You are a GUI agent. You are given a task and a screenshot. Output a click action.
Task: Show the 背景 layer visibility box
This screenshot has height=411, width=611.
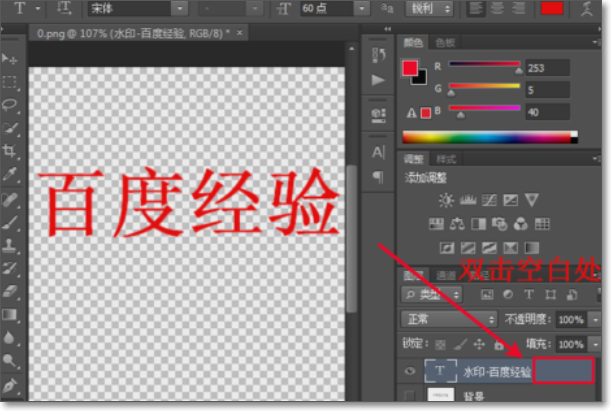(410, 396)
